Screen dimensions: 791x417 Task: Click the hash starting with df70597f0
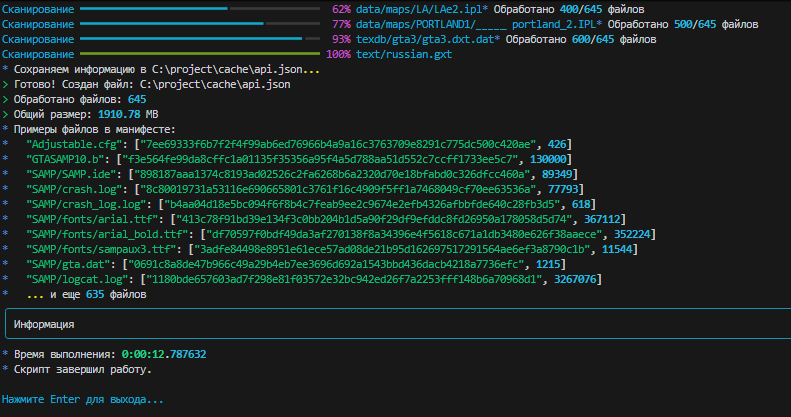(404, 234)
